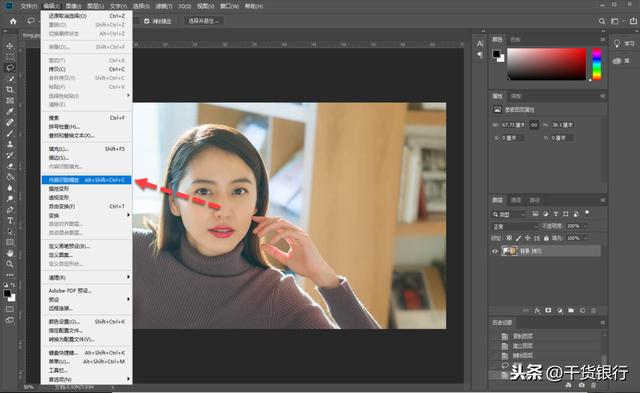The width and height of the screenshot is (640, 393).
Task: Open the layer filter type dropdown
Action: point(509,214)
